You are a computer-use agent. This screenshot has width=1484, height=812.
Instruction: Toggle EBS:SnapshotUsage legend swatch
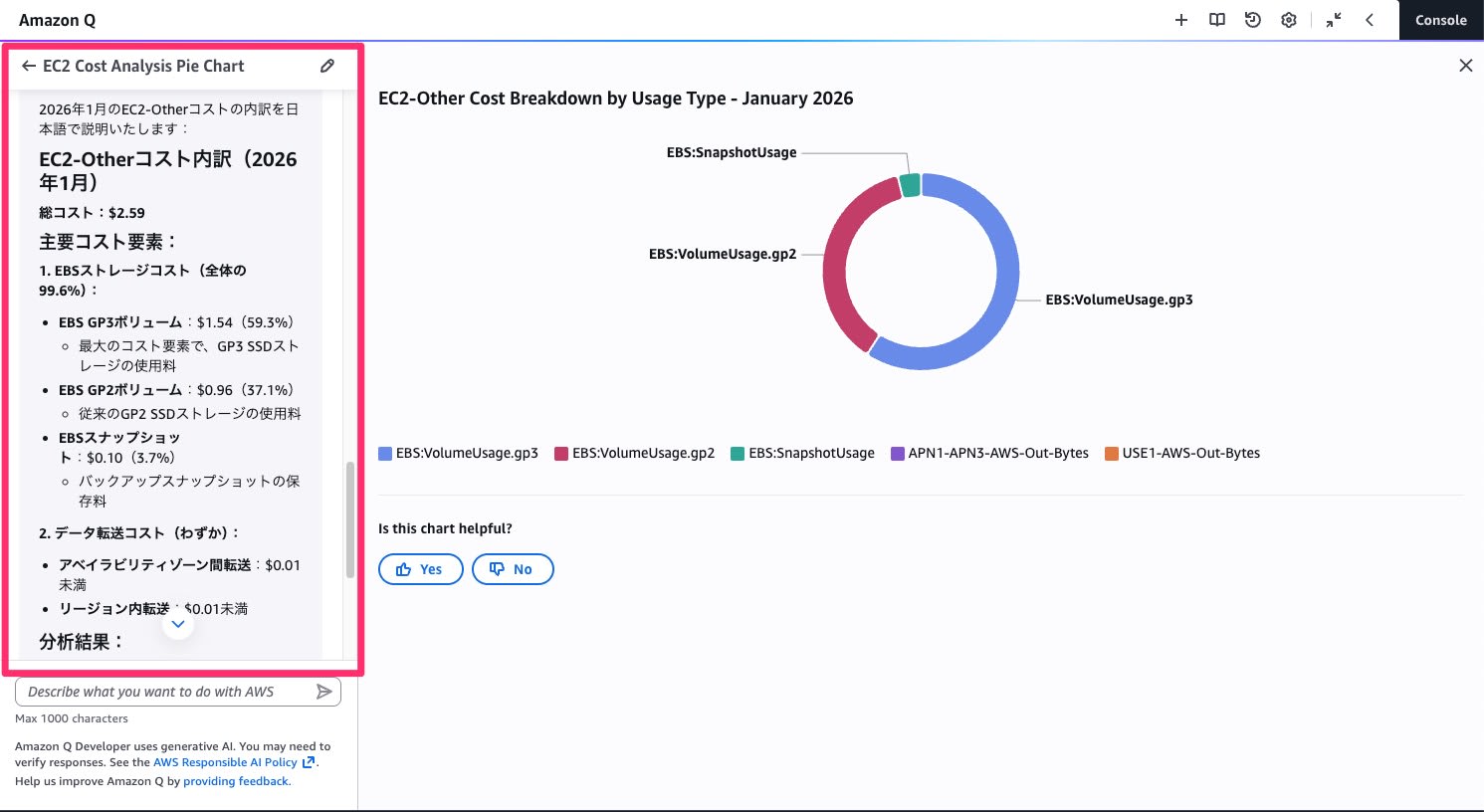(738, 454)
